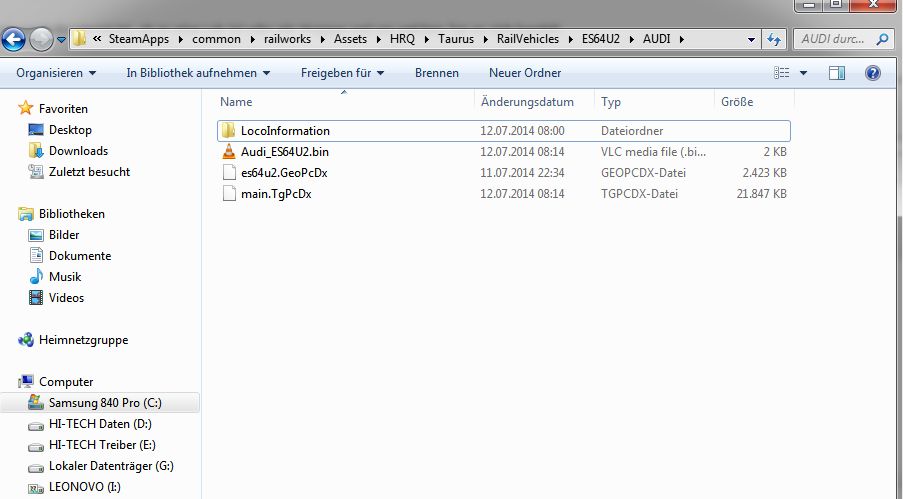Click ES64U2 in the breadcrumb path
The image size is (903, 499).
(601, 39)
